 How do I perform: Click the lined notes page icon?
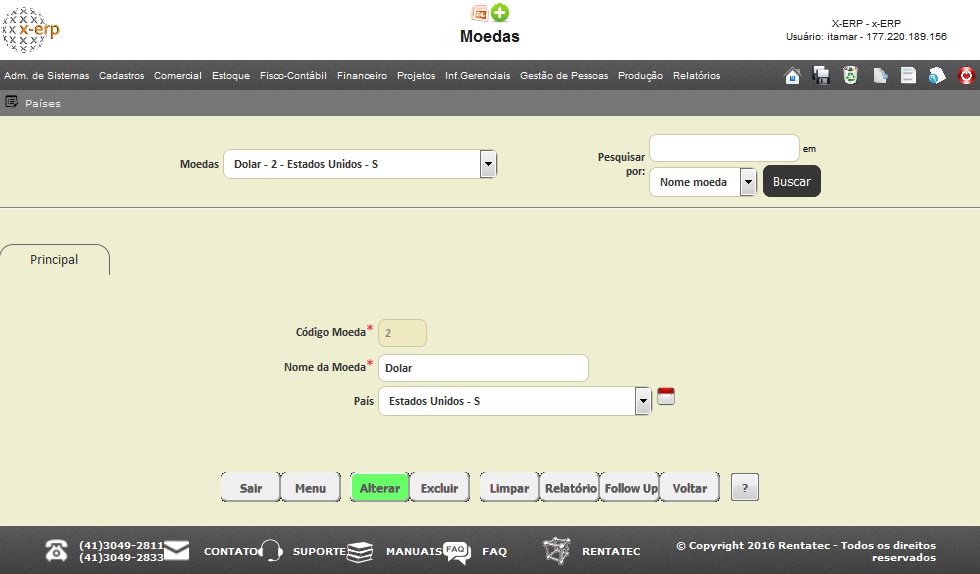[908, 76]
